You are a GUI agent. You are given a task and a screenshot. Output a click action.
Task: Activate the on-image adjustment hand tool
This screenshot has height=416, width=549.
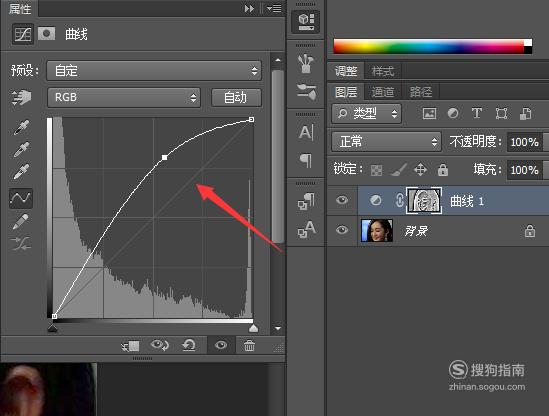coord(21,97)
